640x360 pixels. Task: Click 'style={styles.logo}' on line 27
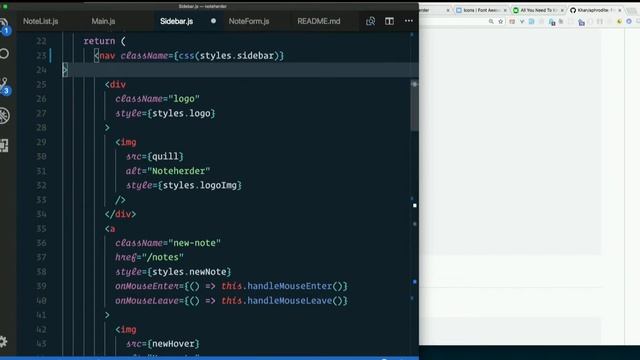(165, 113)
